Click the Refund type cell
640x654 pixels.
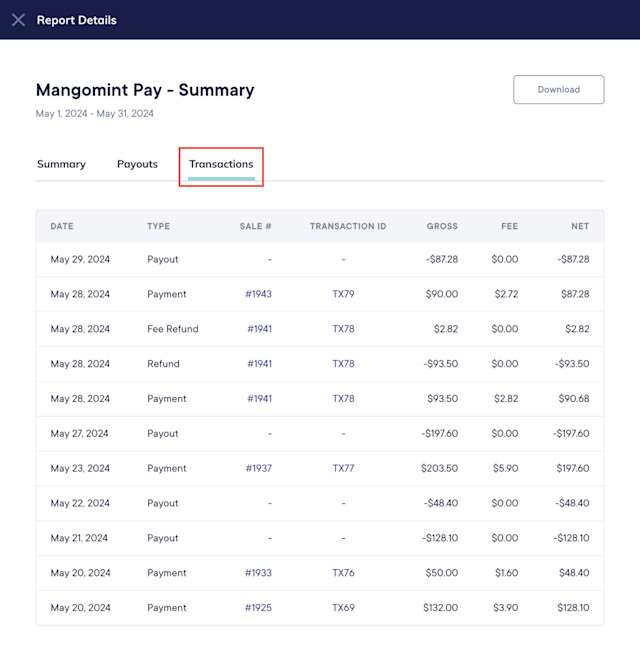(163, 364)
